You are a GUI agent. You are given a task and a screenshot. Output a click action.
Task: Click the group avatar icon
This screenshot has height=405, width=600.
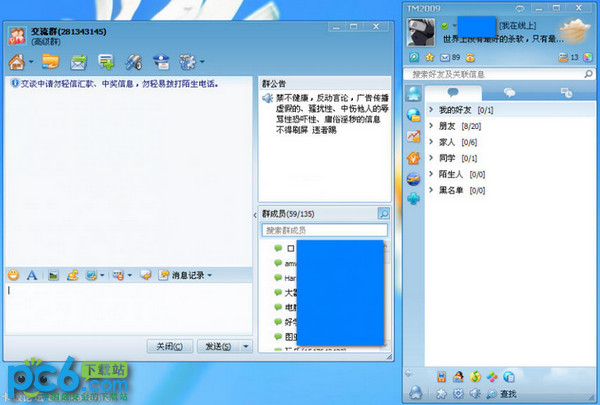pyautogui.click(x=17, y=36)
